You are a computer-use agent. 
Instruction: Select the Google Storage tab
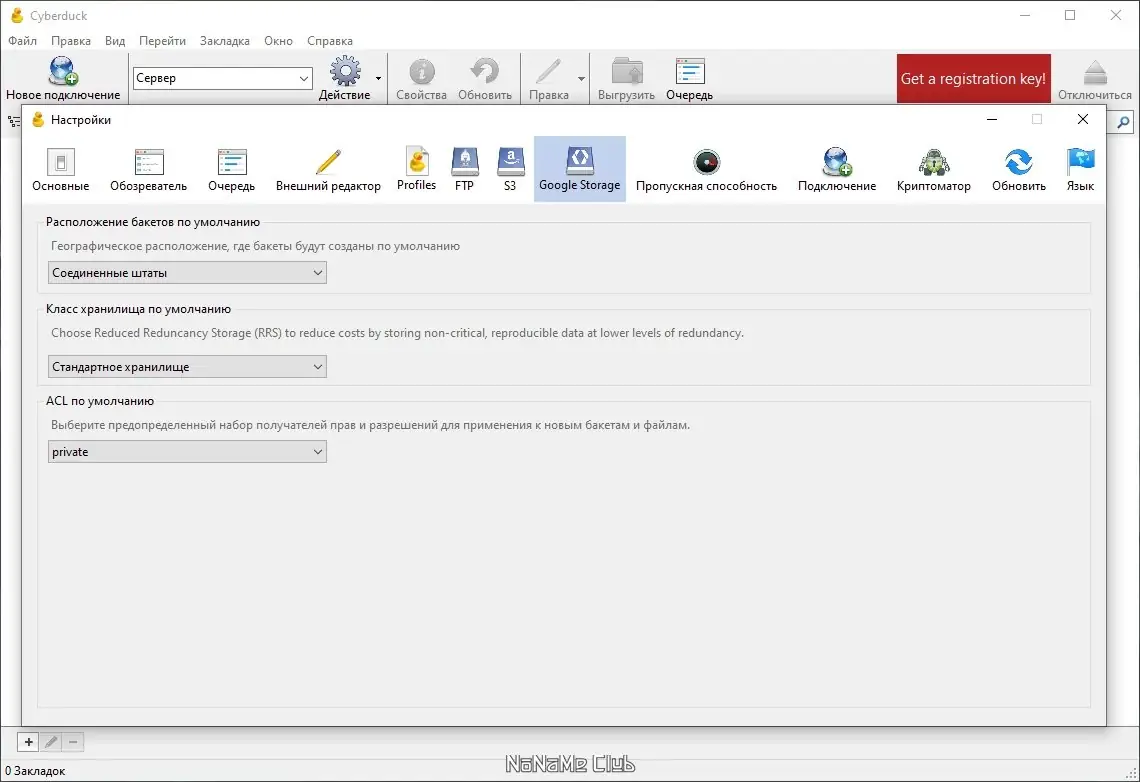click(x=579, y=169)
